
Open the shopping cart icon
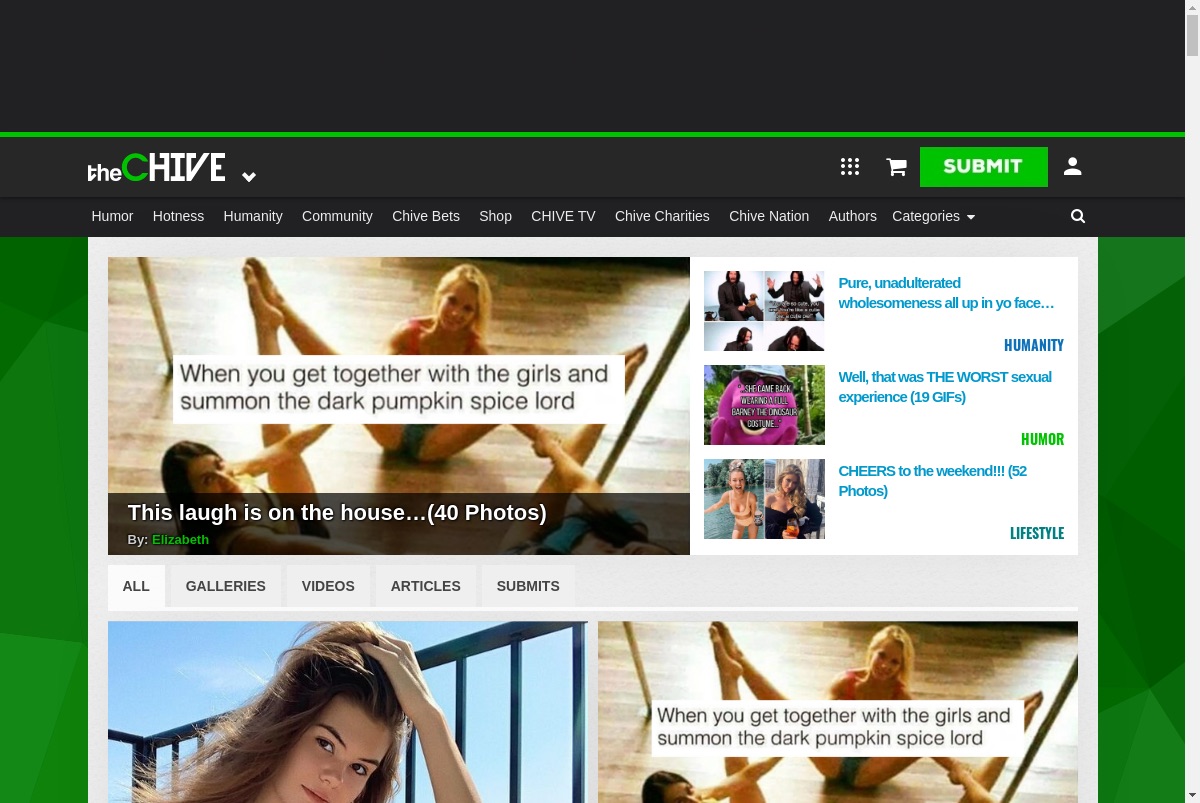coord(896,167)
